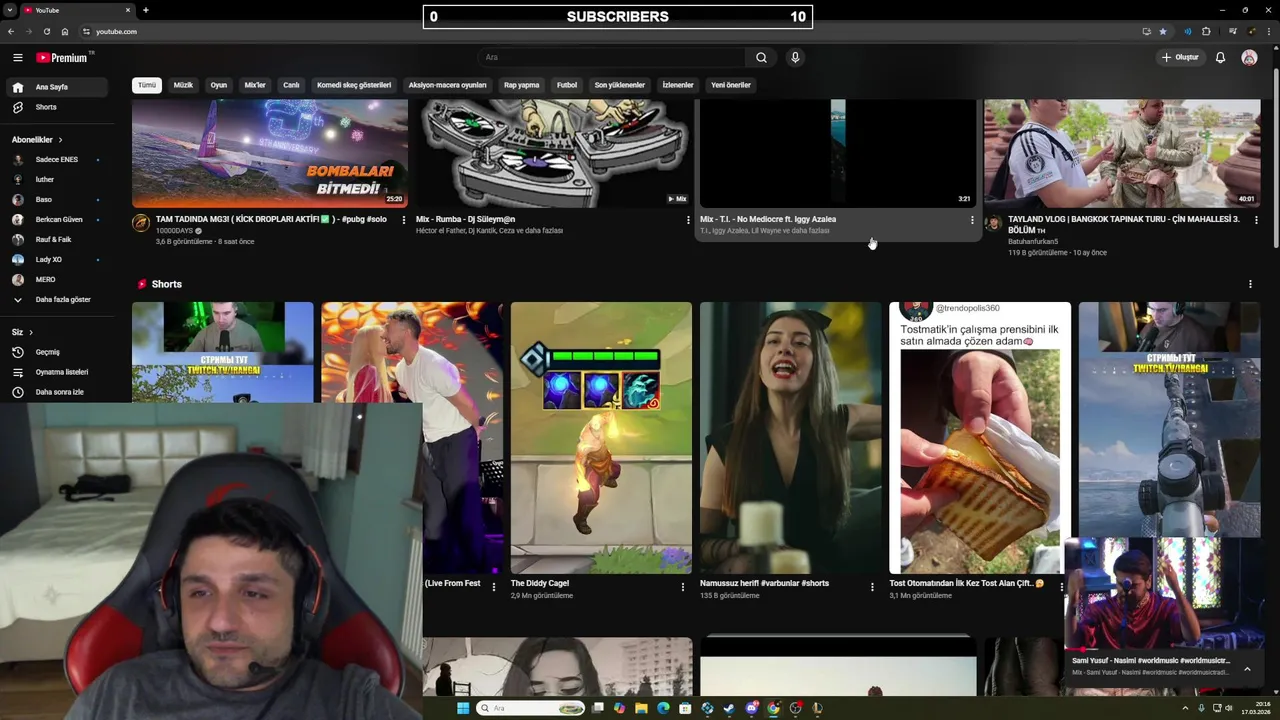The width and height of the screenshot is (1280, 720).
Task: Select the Canlı filter chip
Action: (291, 85)
